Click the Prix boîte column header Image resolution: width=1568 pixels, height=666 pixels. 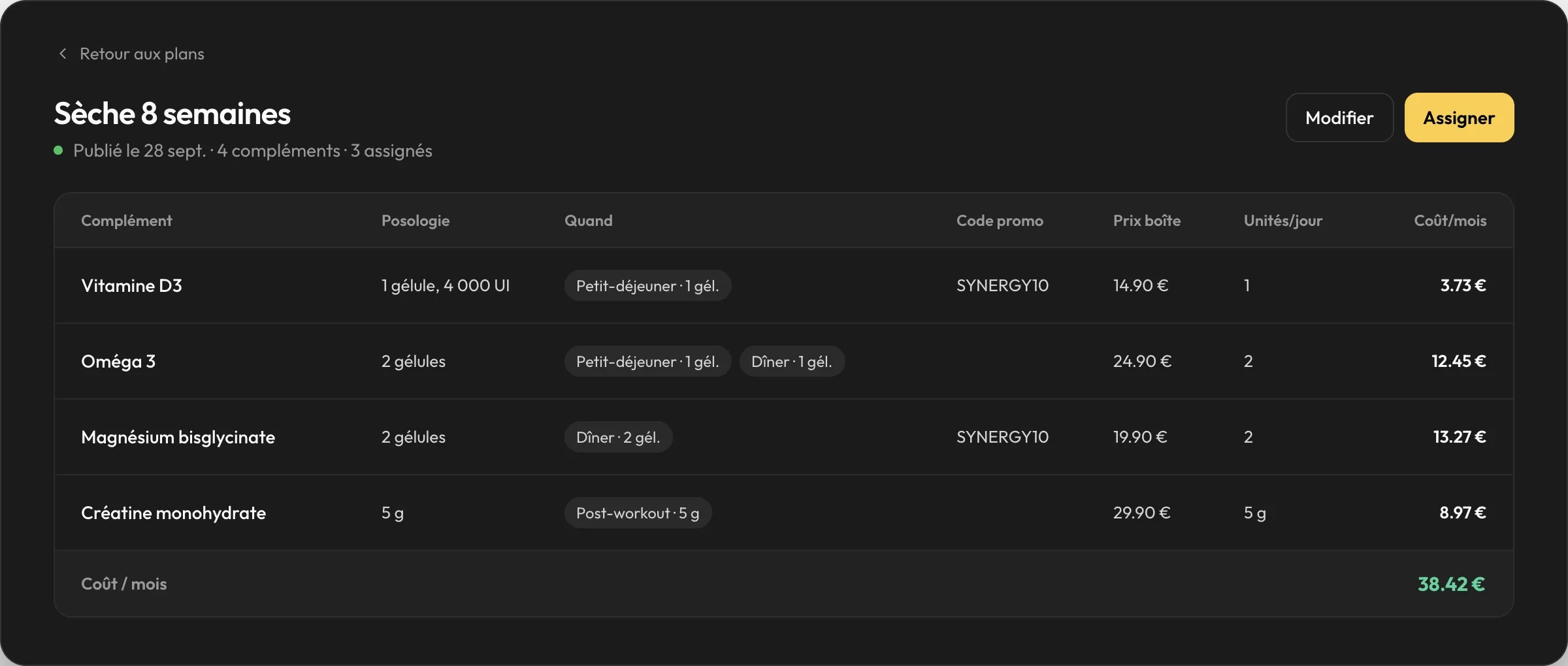(x=1147, y=221)
